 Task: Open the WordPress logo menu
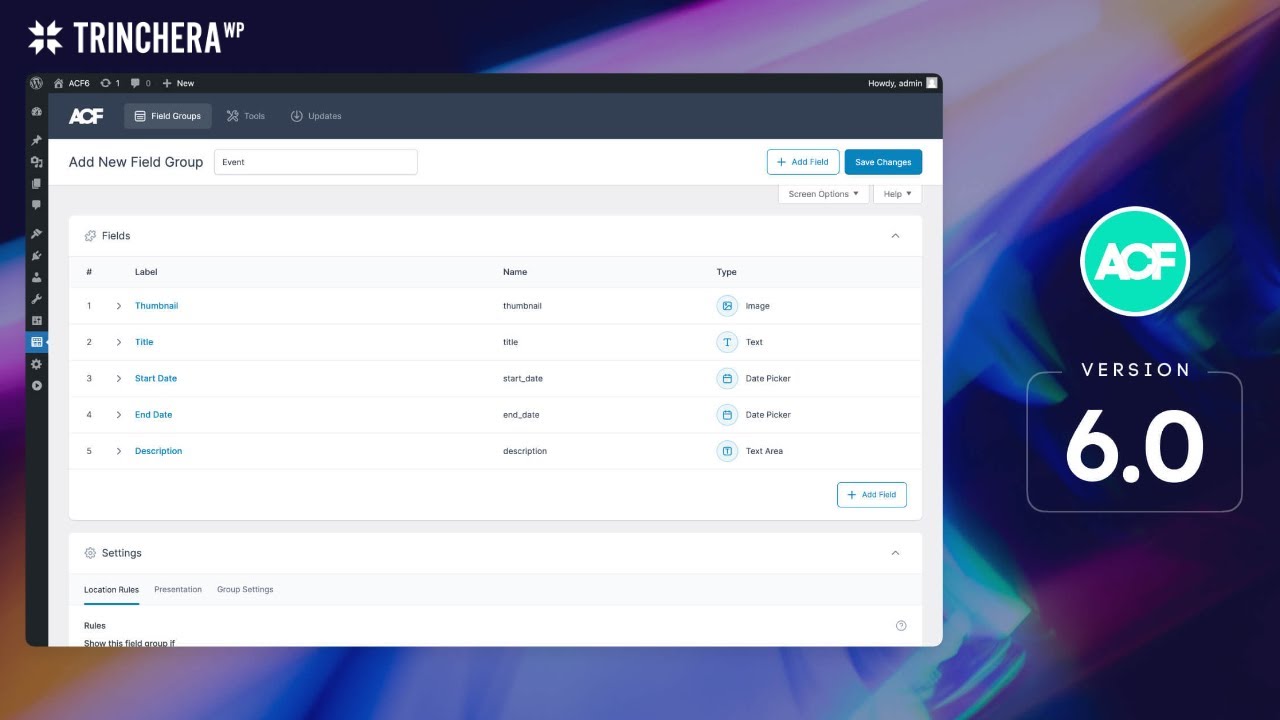[36, 83]
